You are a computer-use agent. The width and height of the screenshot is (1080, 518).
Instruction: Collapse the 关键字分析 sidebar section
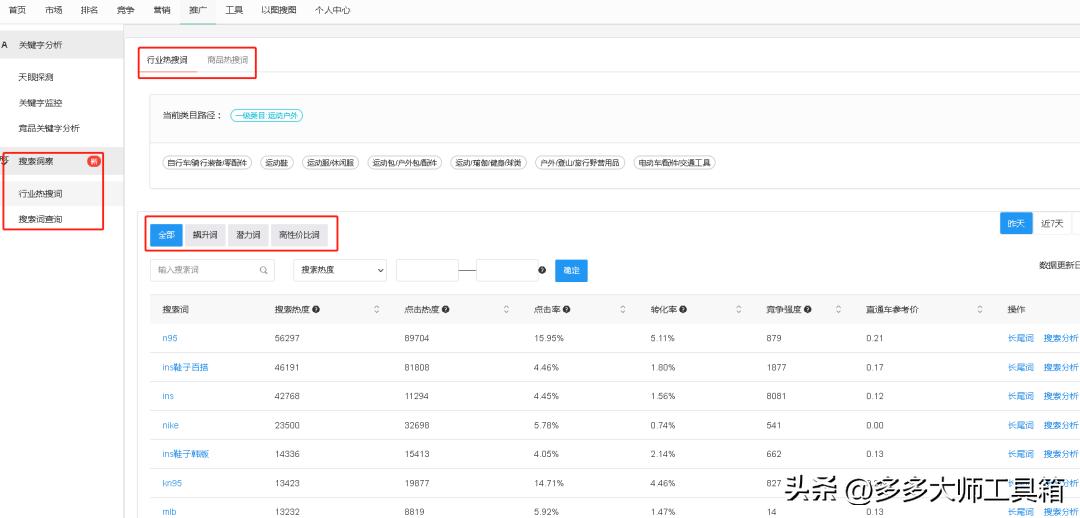click(x=40, y=45)
